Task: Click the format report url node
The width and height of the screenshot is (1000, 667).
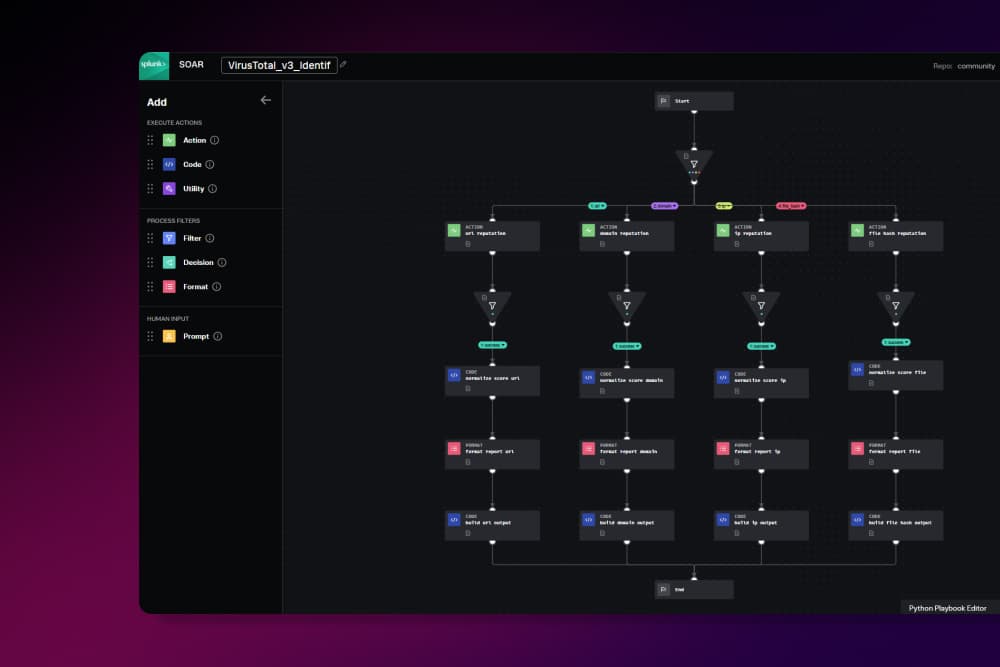Action: pos(492,454)
